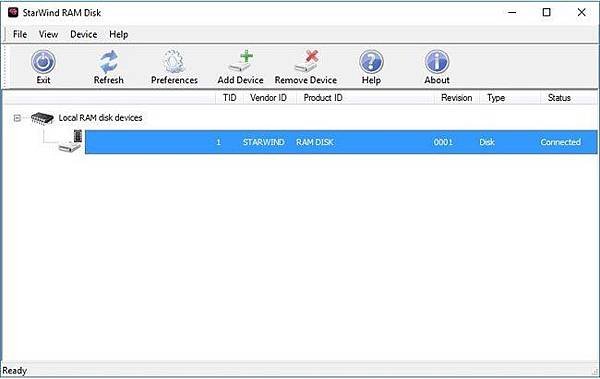Open the File menu
Viewport: 600px width, 379px height.
20,34
